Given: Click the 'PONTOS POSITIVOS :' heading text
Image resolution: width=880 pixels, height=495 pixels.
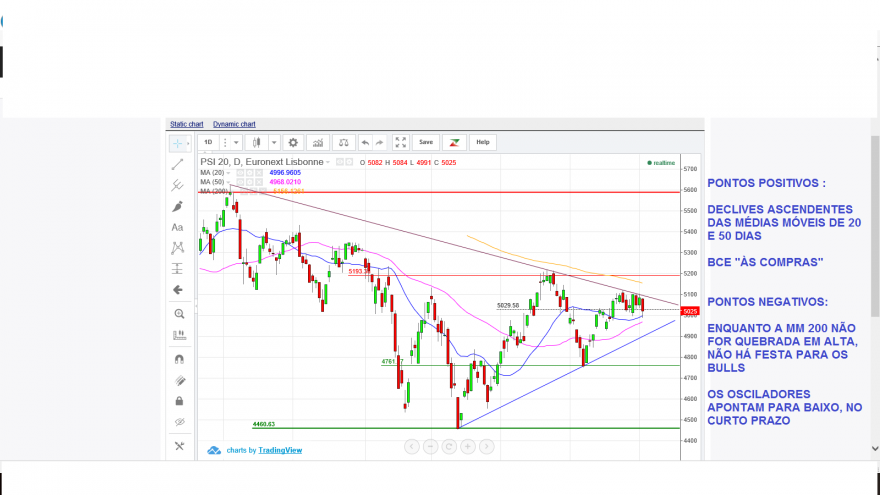Looking at the screenshot, I should coord(766,183).
